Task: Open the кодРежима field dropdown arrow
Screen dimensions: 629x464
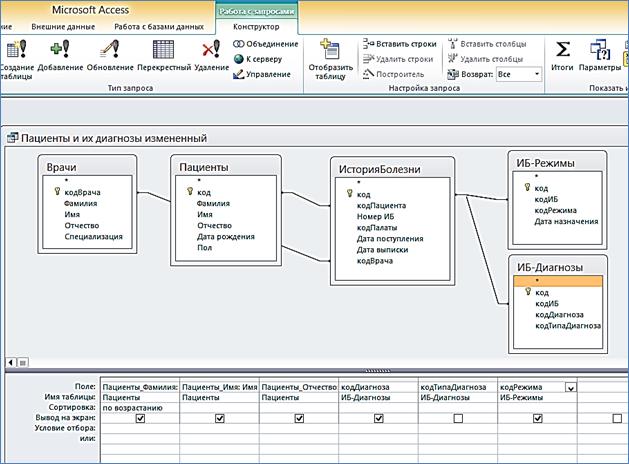Action: point(570,387)
